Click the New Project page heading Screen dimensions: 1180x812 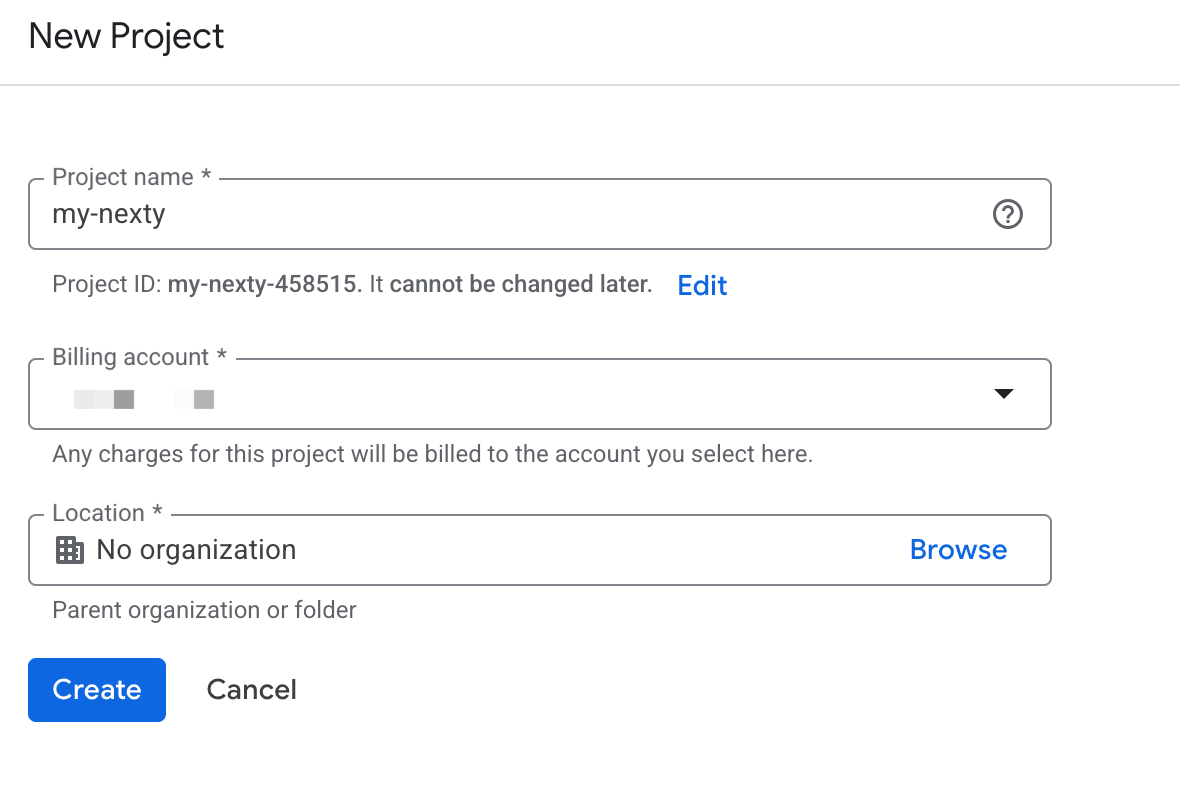point(126,36)
